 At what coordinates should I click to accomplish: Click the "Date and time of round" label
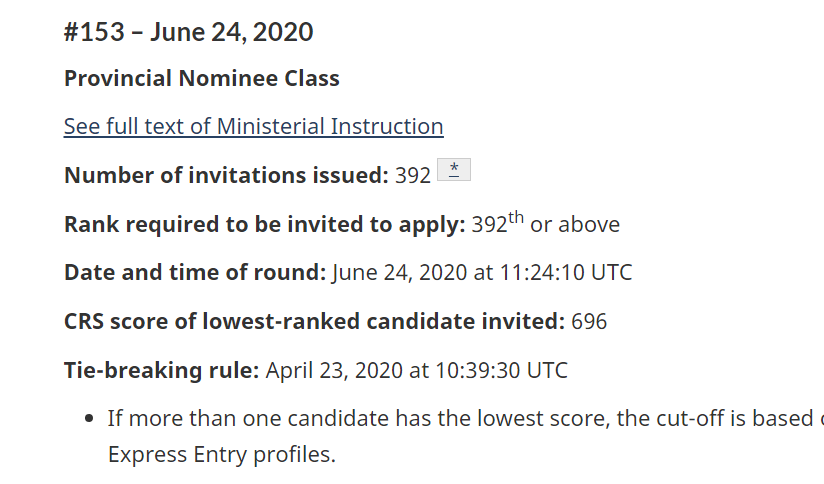194,272
